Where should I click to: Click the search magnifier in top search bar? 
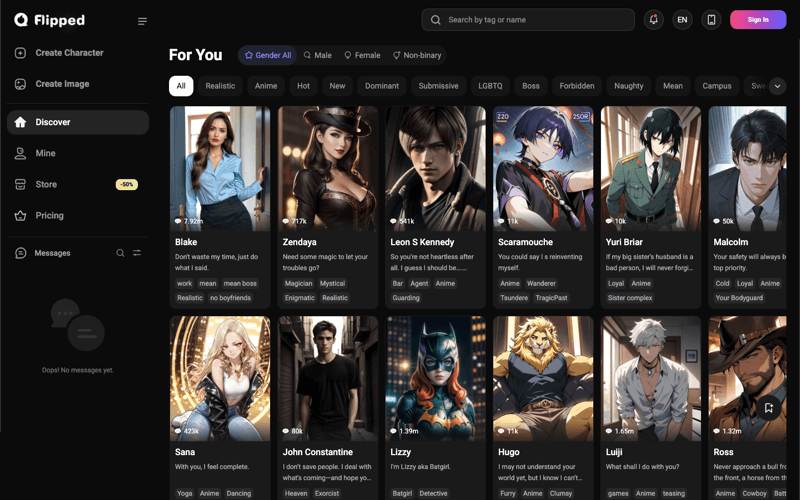click(435, 20)
